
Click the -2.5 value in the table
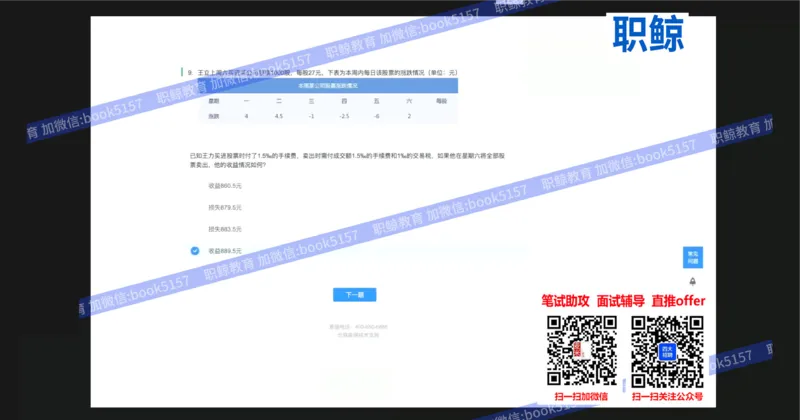click(344, 116)
